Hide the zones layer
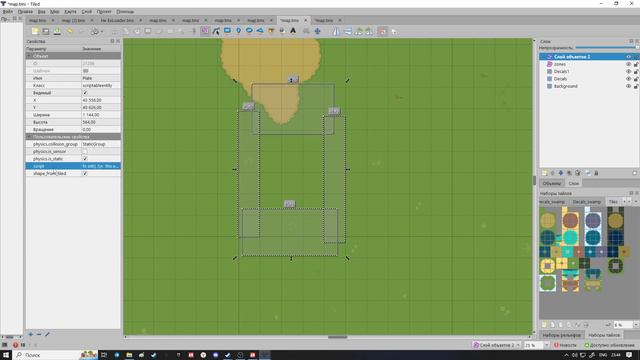640x360 pixels. (629, 64)
